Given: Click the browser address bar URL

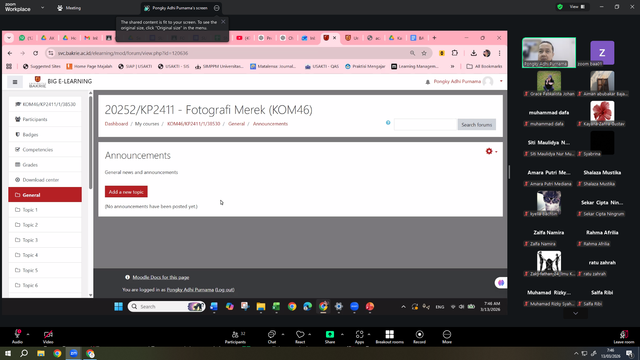Looking at the screenshot, I should pos(123,53).
